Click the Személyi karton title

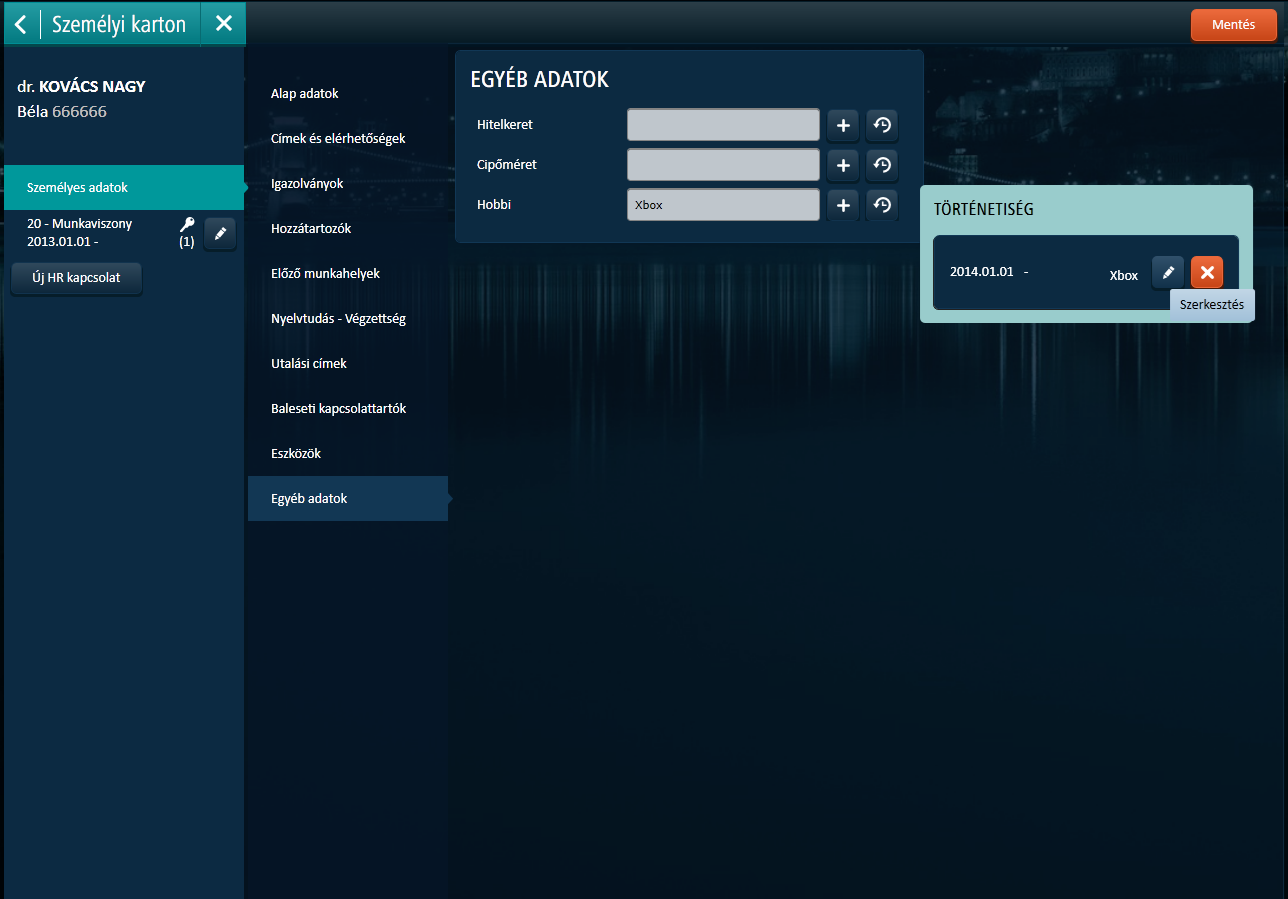click(119, 24)
